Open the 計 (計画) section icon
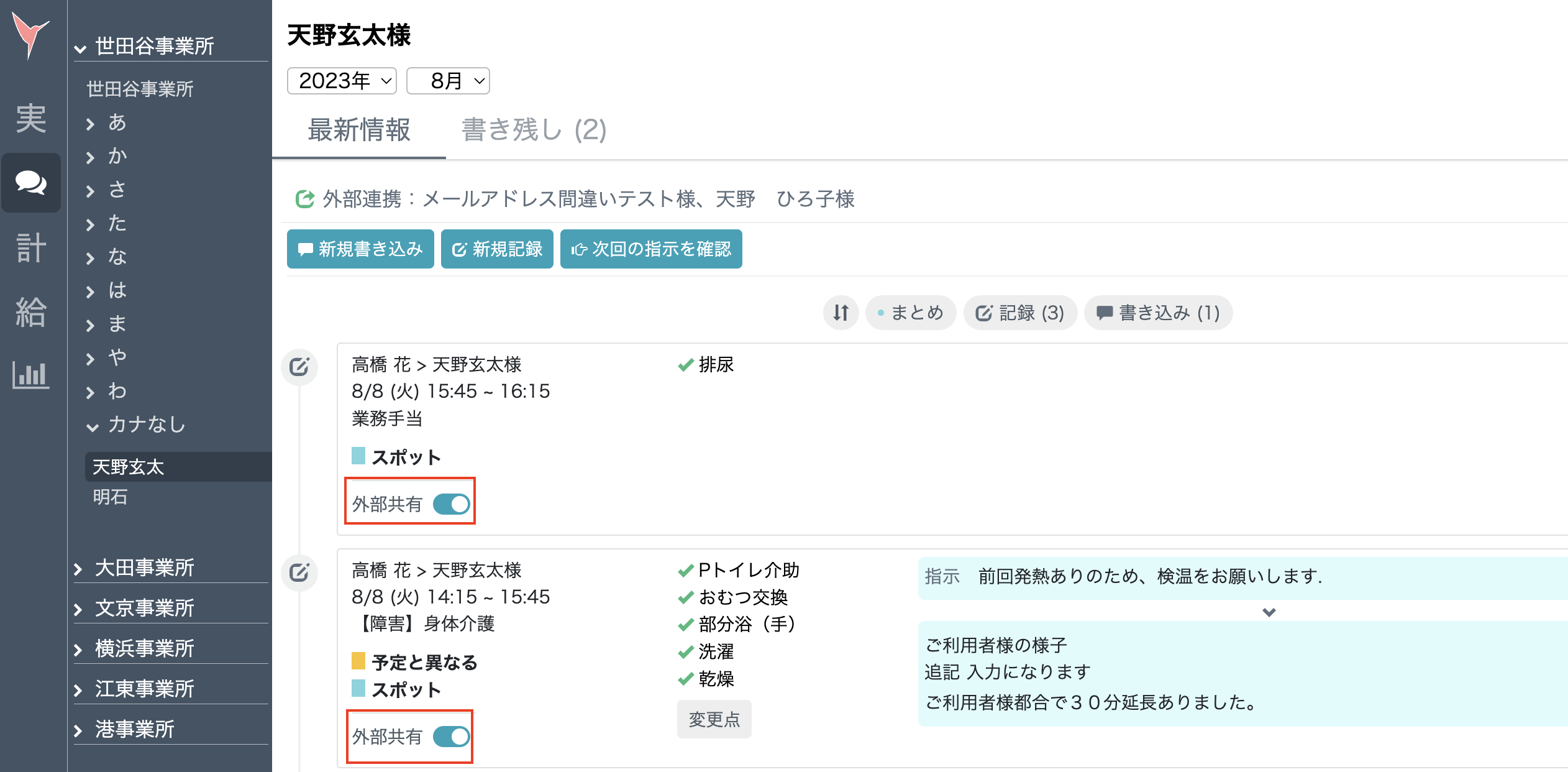This screenshot has width=1568, height=772. (x=30, y=247)
